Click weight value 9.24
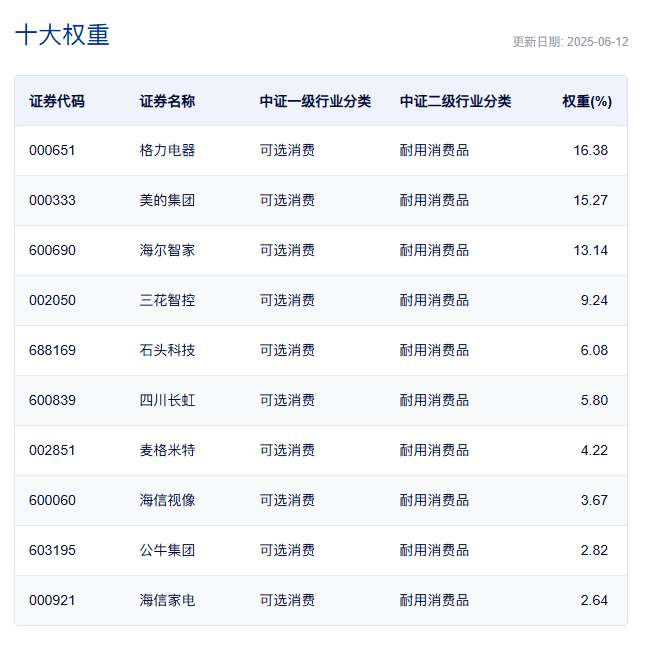Screen dimensions: 654x648 [594, 300]
